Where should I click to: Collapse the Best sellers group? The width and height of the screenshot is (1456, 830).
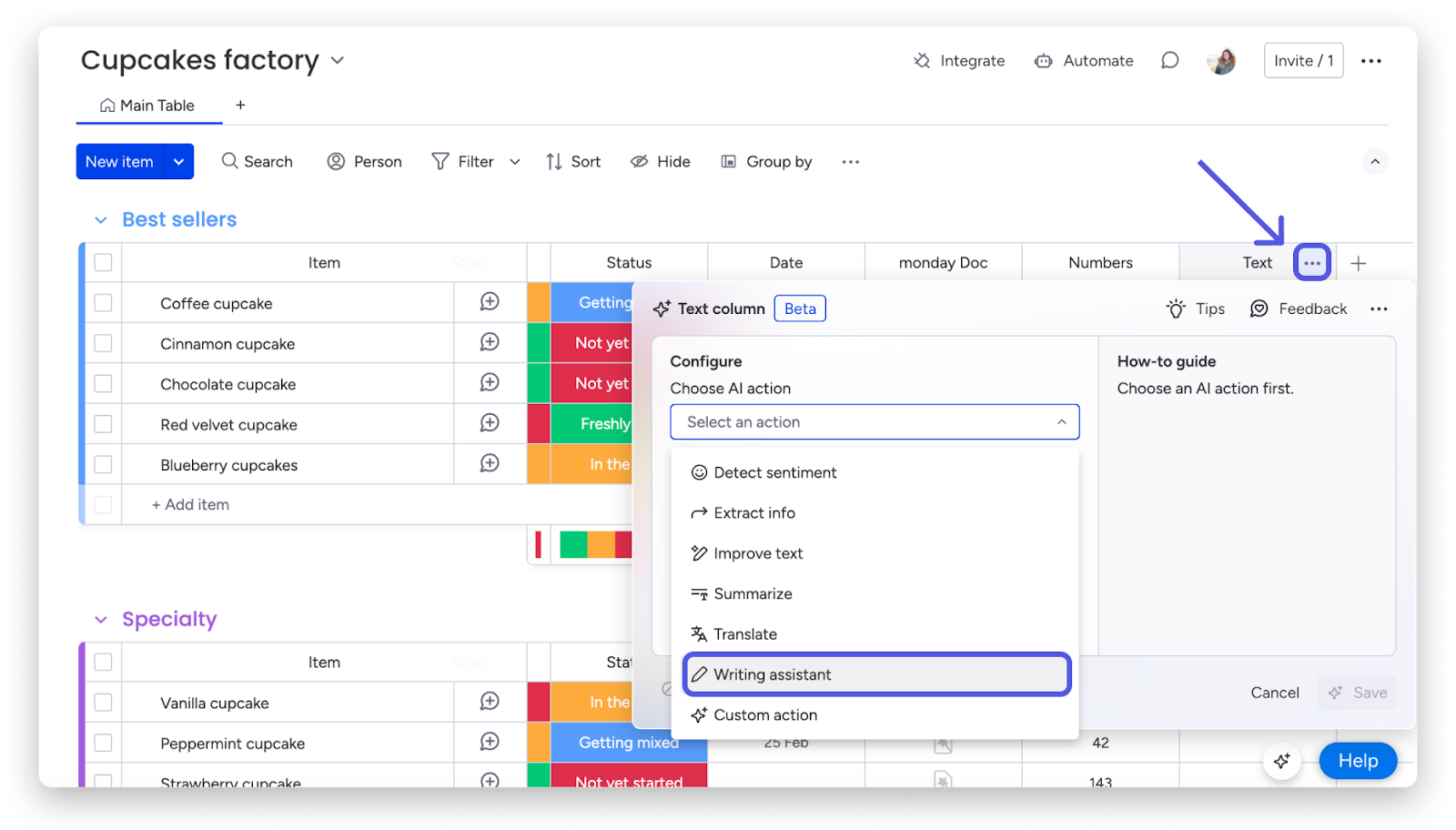coord(101,220)
